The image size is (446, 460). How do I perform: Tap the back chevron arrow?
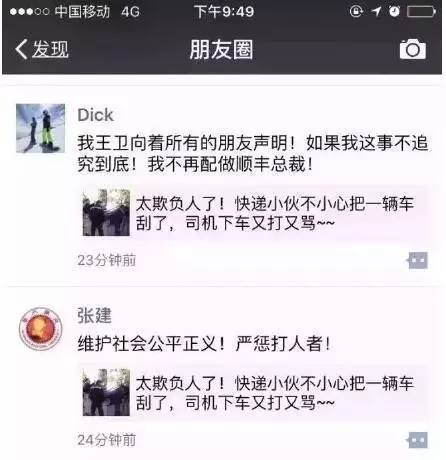pos(21,49)
